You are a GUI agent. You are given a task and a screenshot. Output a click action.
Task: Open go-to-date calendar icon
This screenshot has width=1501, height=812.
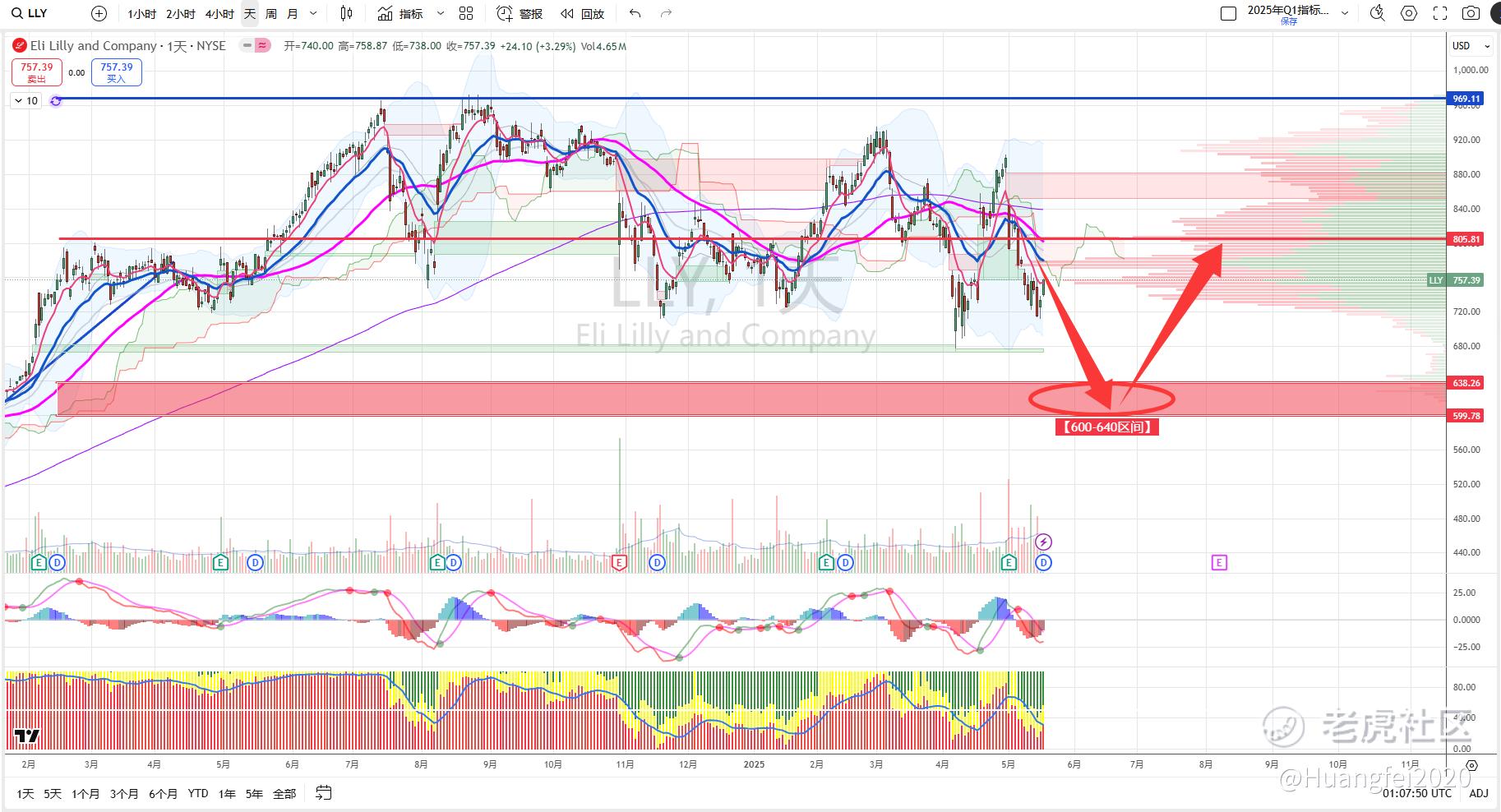(x=324, y=793)
